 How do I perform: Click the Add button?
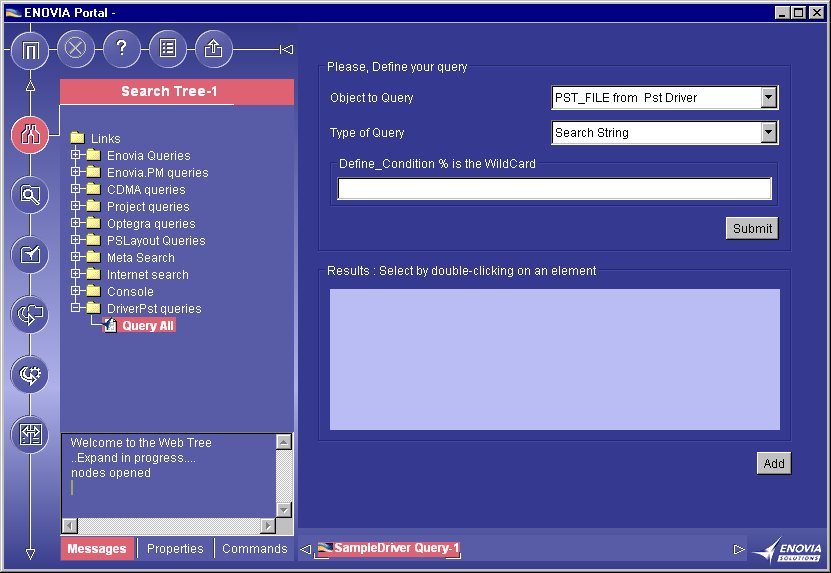pos(774,463)
